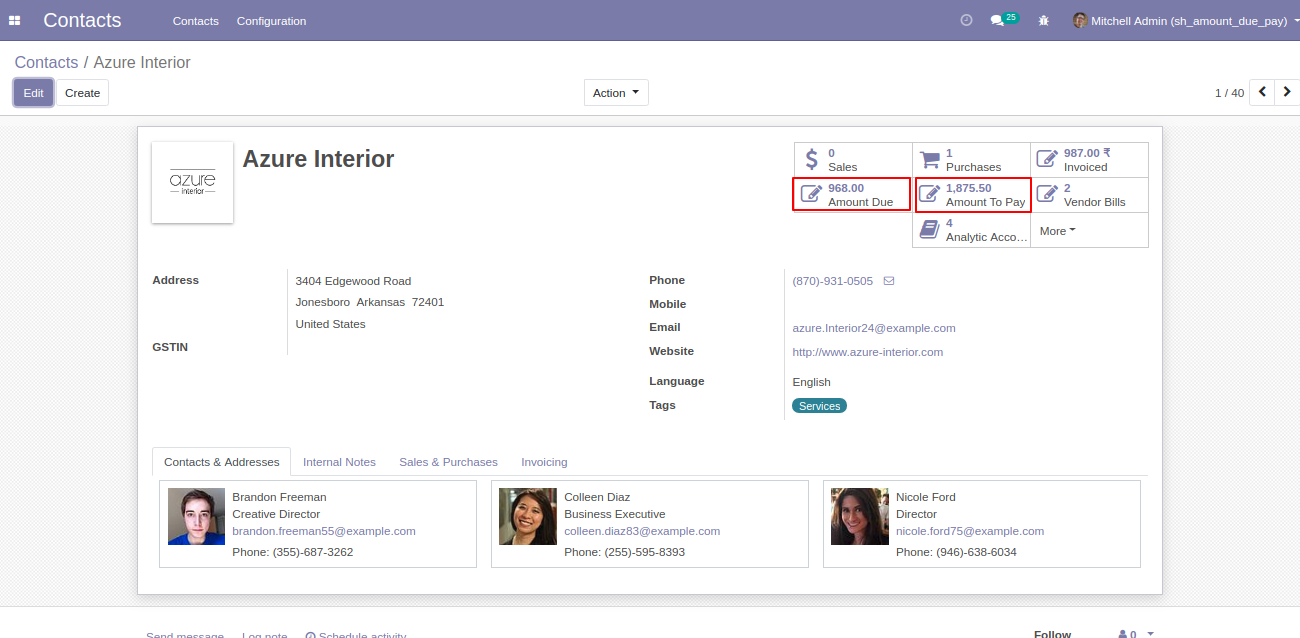Click the Edit button
The width and height of the screenshot is (1300, 638).
pos(33,93)
